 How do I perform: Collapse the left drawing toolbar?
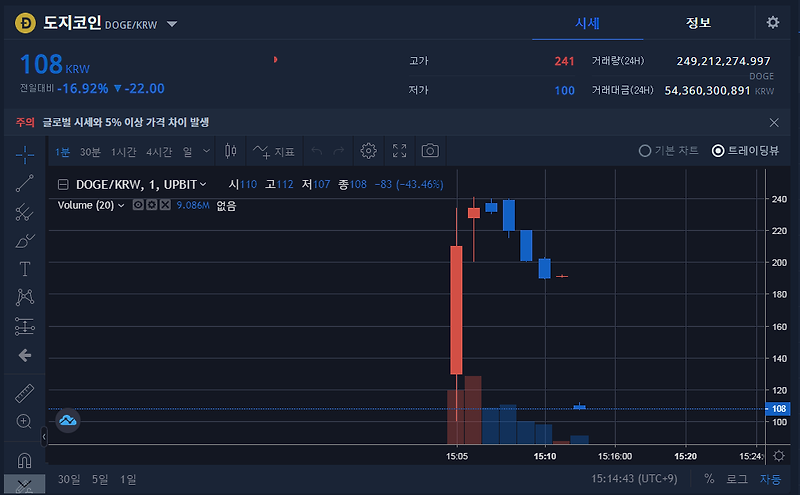point(44,436)
